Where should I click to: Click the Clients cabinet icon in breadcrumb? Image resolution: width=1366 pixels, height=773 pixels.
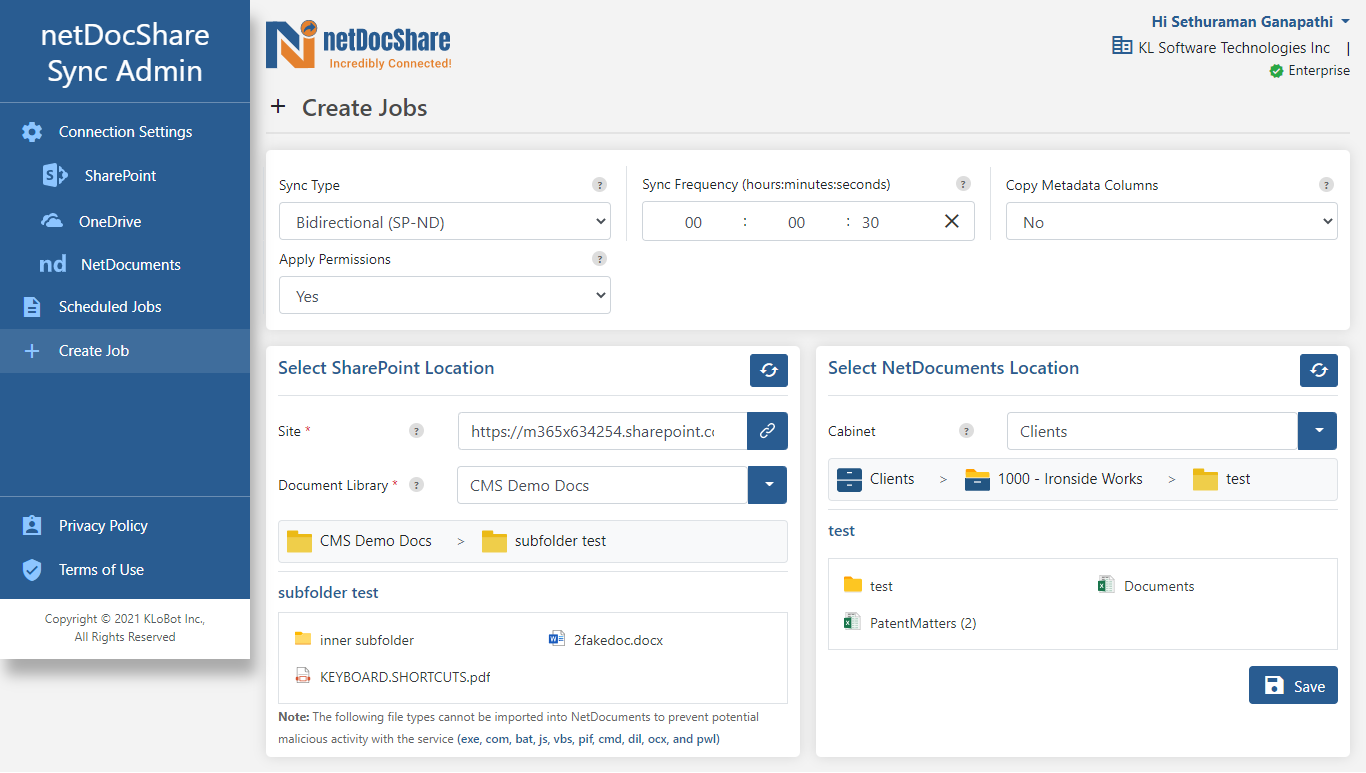coord(849,479)
